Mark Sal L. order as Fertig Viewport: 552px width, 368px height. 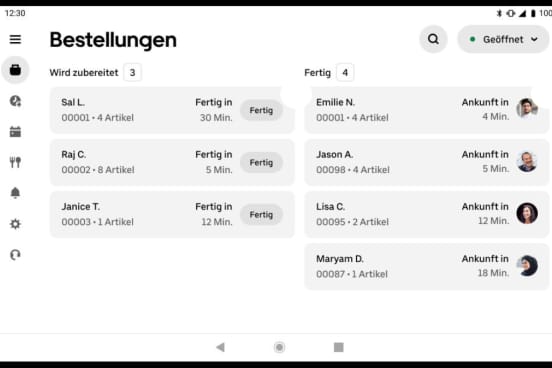pyautogui.click(x=261, y=110)
